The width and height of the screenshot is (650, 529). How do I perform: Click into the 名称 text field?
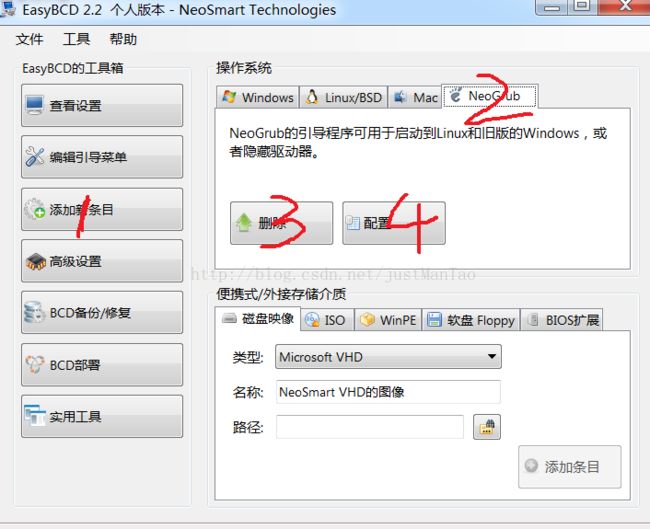click(388, 392)
